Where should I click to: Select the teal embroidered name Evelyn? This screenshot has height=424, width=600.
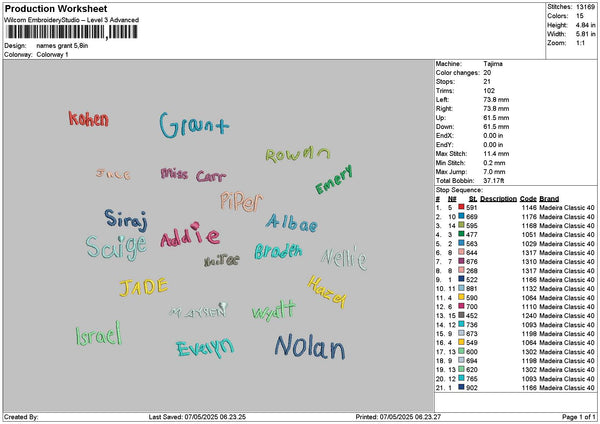click(205, 347)
